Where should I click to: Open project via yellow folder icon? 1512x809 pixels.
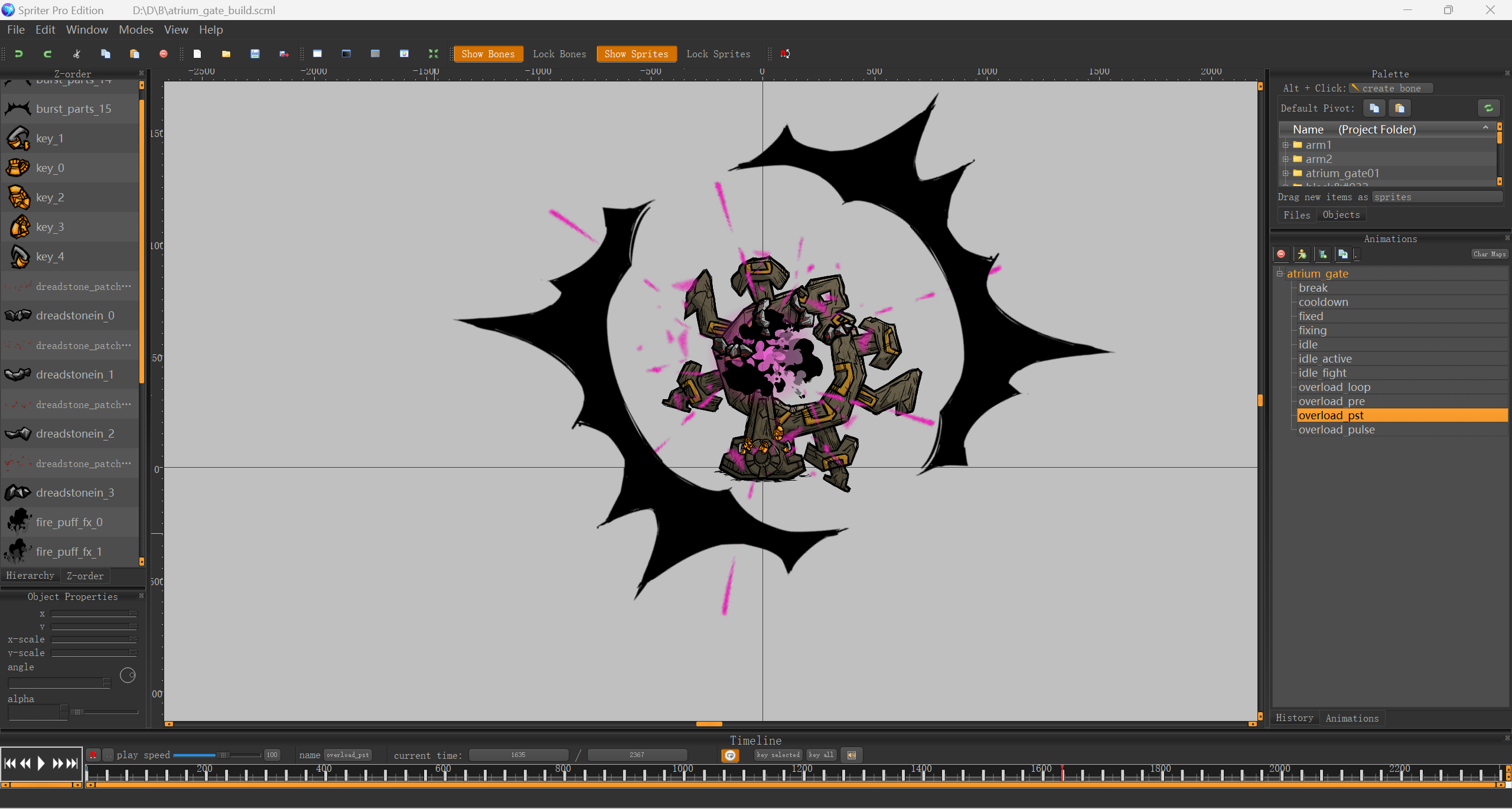pos(226,54)
